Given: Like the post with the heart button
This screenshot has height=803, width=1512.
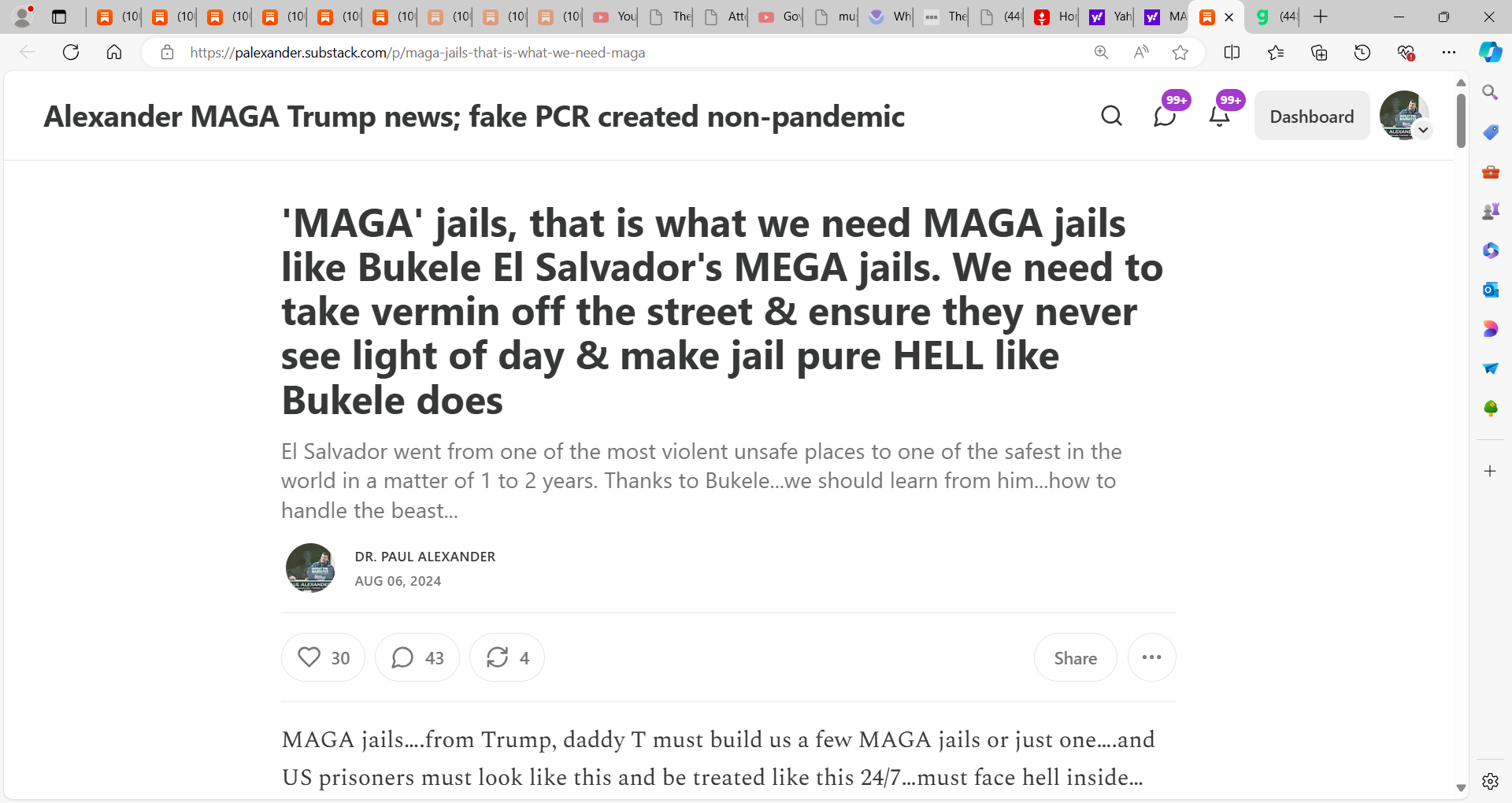Looking at the screenshot, I should 323,657.
